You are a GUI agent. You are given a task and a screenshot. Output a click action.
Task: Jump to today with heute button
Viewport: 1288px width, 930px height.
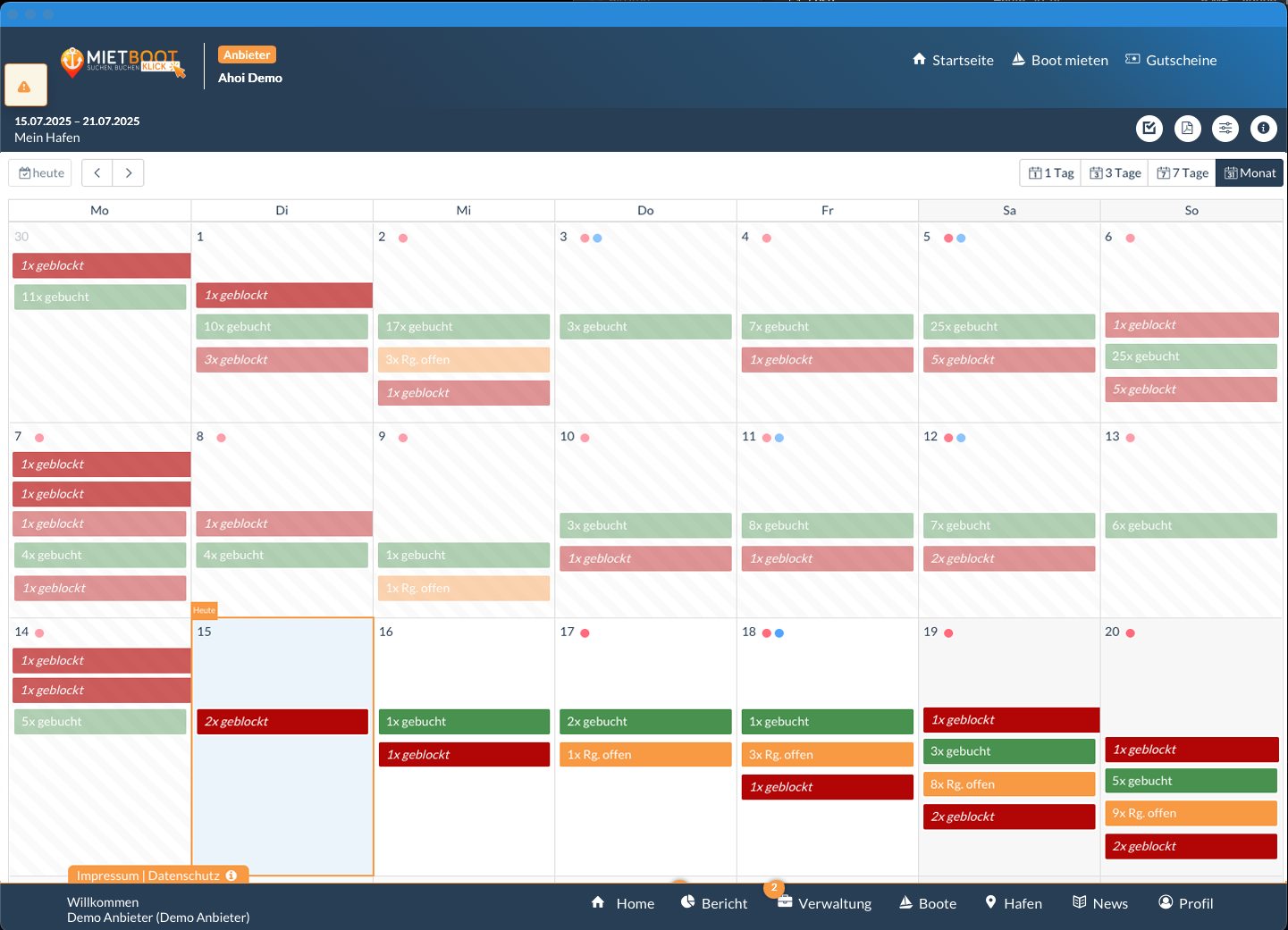pos(41,173)
